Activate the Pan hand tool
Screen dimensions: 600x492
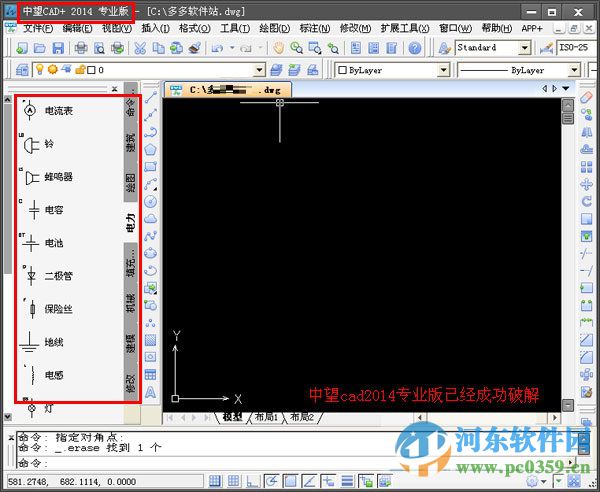tap(278, 48)
